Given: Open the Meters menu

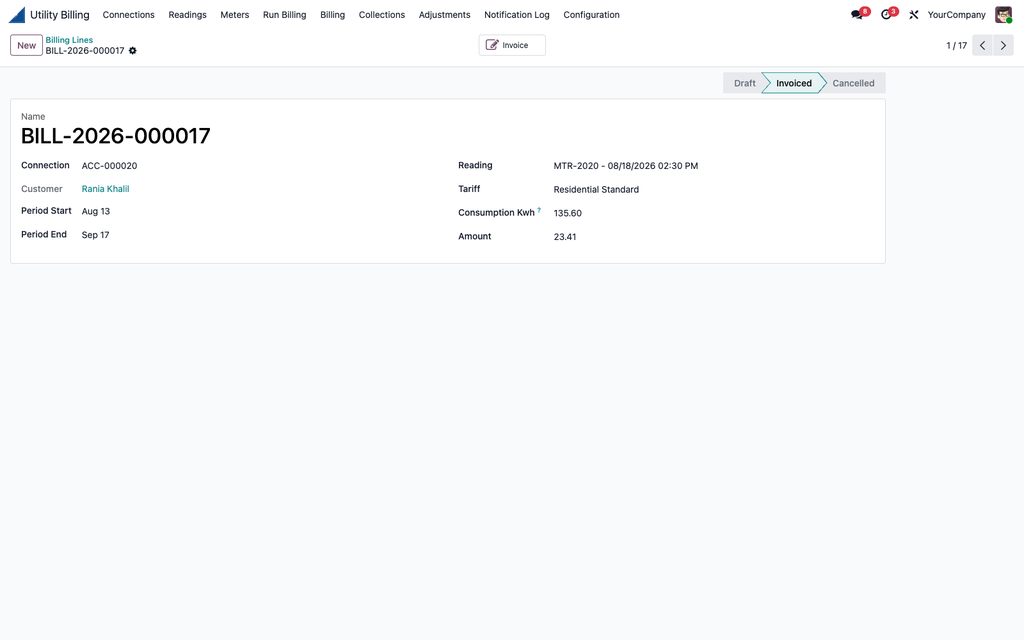Looking at the screenshot, I should pos(234,14).
